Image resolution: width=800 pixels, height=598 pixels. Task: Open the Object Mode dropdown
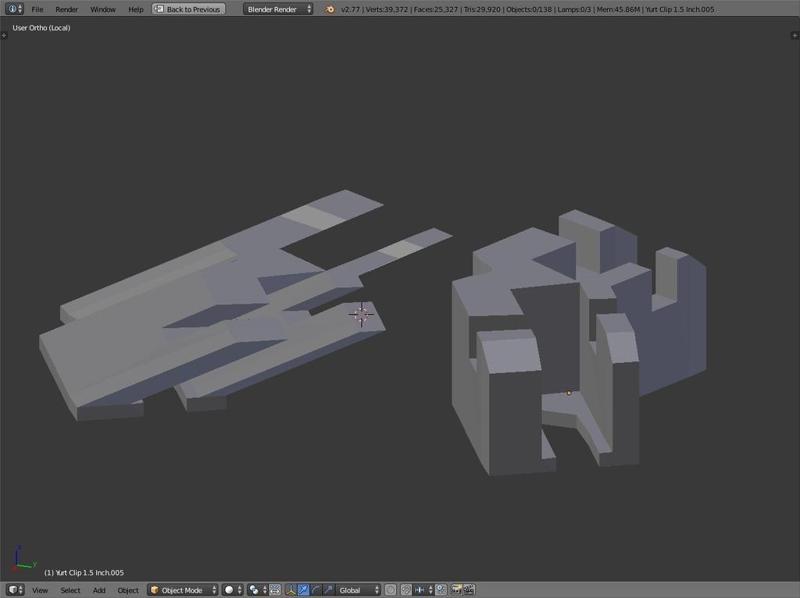click(181, 590)
